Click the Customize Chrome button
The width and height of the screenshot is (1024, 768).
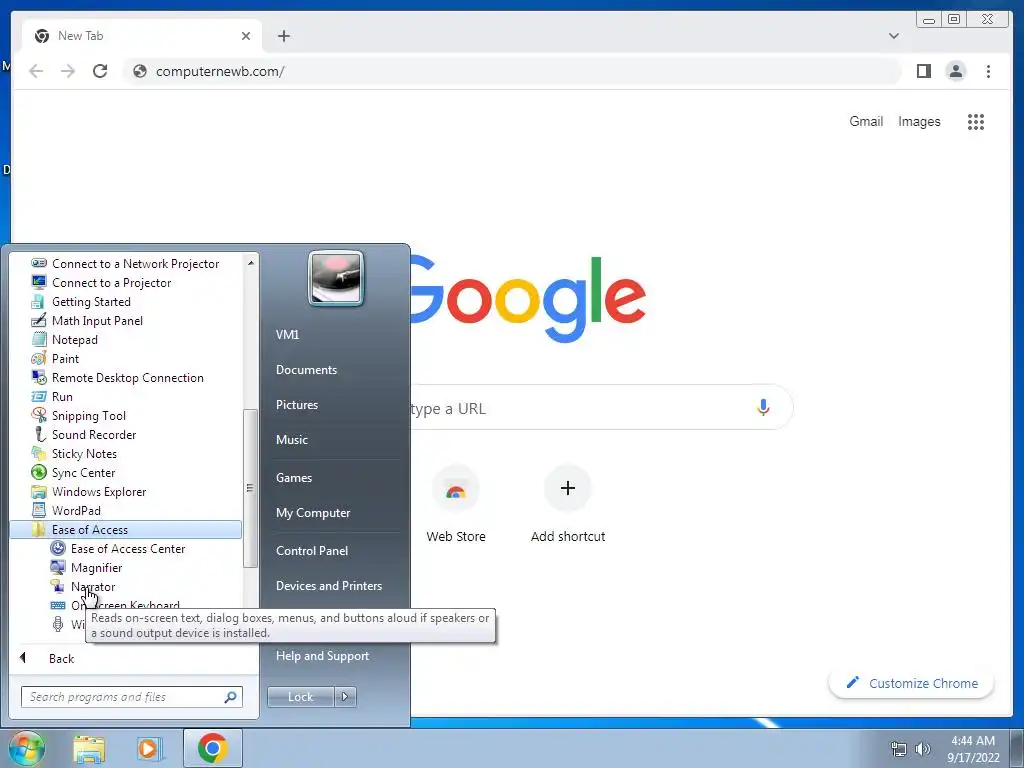[x=912, y=683]
